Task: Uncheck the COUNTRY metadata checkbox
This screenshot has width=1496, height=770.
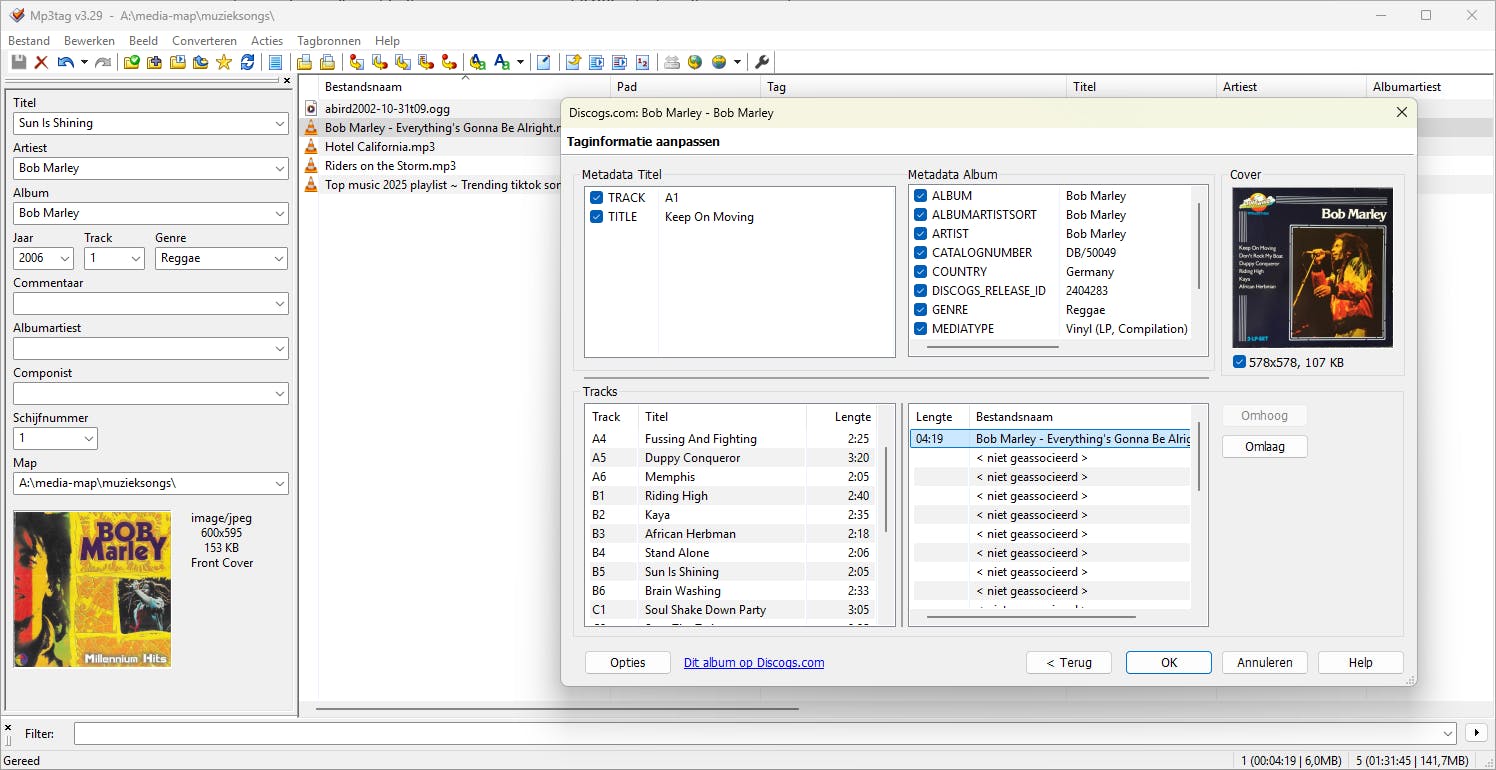Action: click(x=920, y=272)
